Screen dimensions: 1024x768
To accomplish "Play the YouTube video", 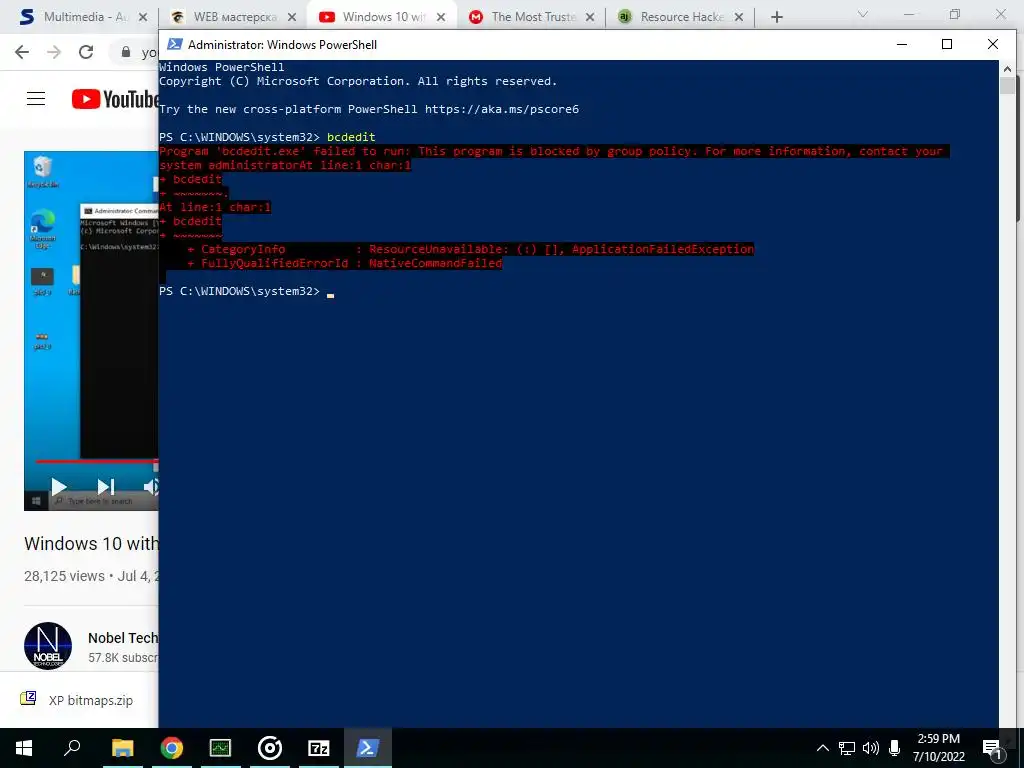I will 59,487.
